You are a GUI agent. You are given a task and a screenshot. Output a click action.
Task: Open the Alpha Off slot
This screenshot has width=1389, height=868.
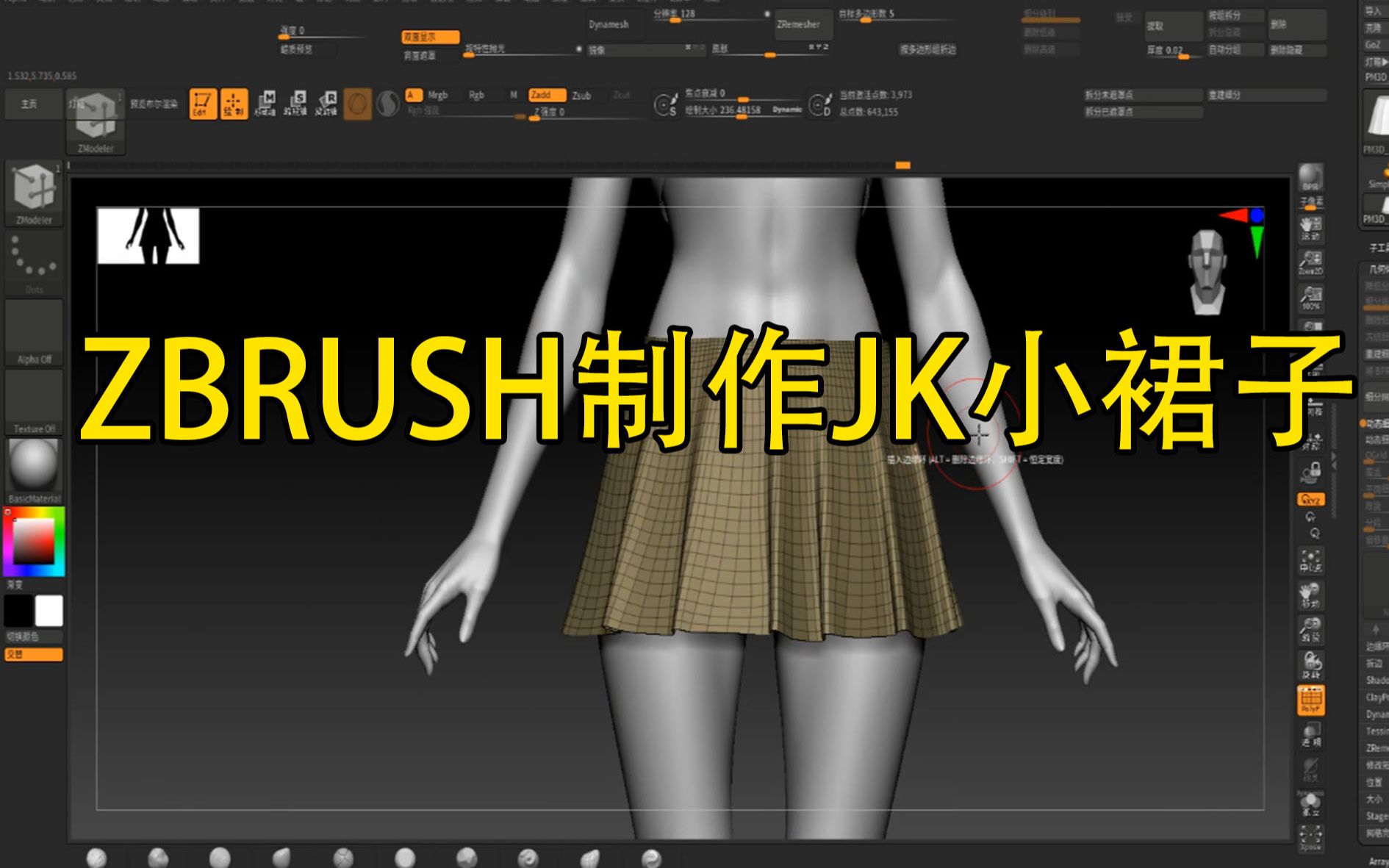(x=34, y=332)
